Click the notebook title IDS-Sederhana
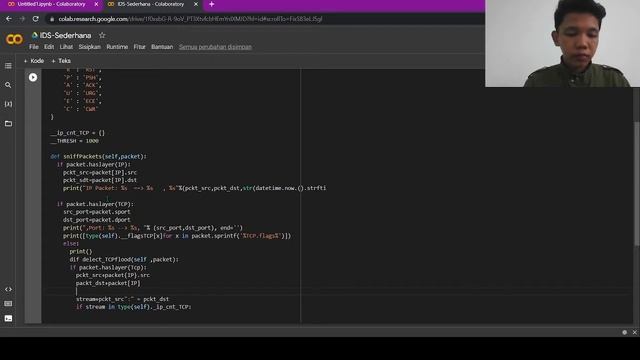 65,36
